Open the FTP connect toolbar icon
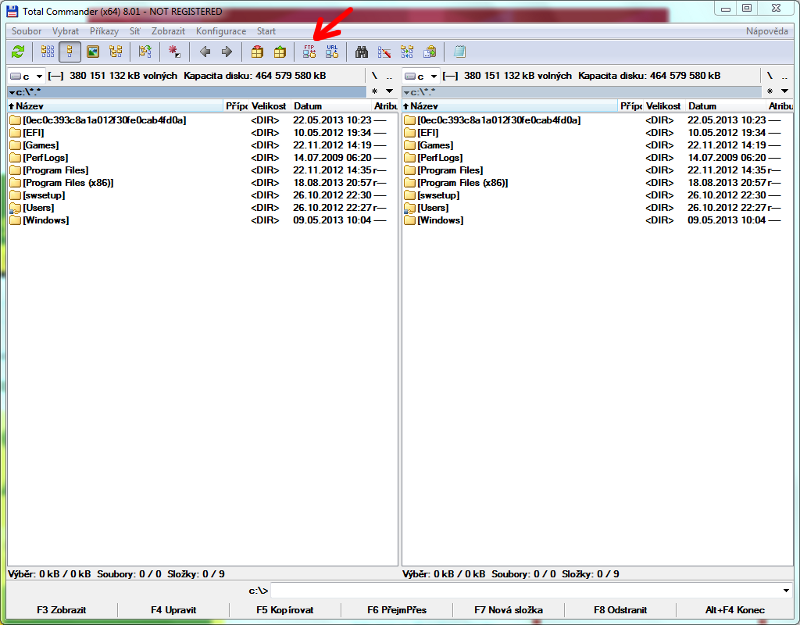The height and width of the screenshot is (625, 800). [309, 52]
